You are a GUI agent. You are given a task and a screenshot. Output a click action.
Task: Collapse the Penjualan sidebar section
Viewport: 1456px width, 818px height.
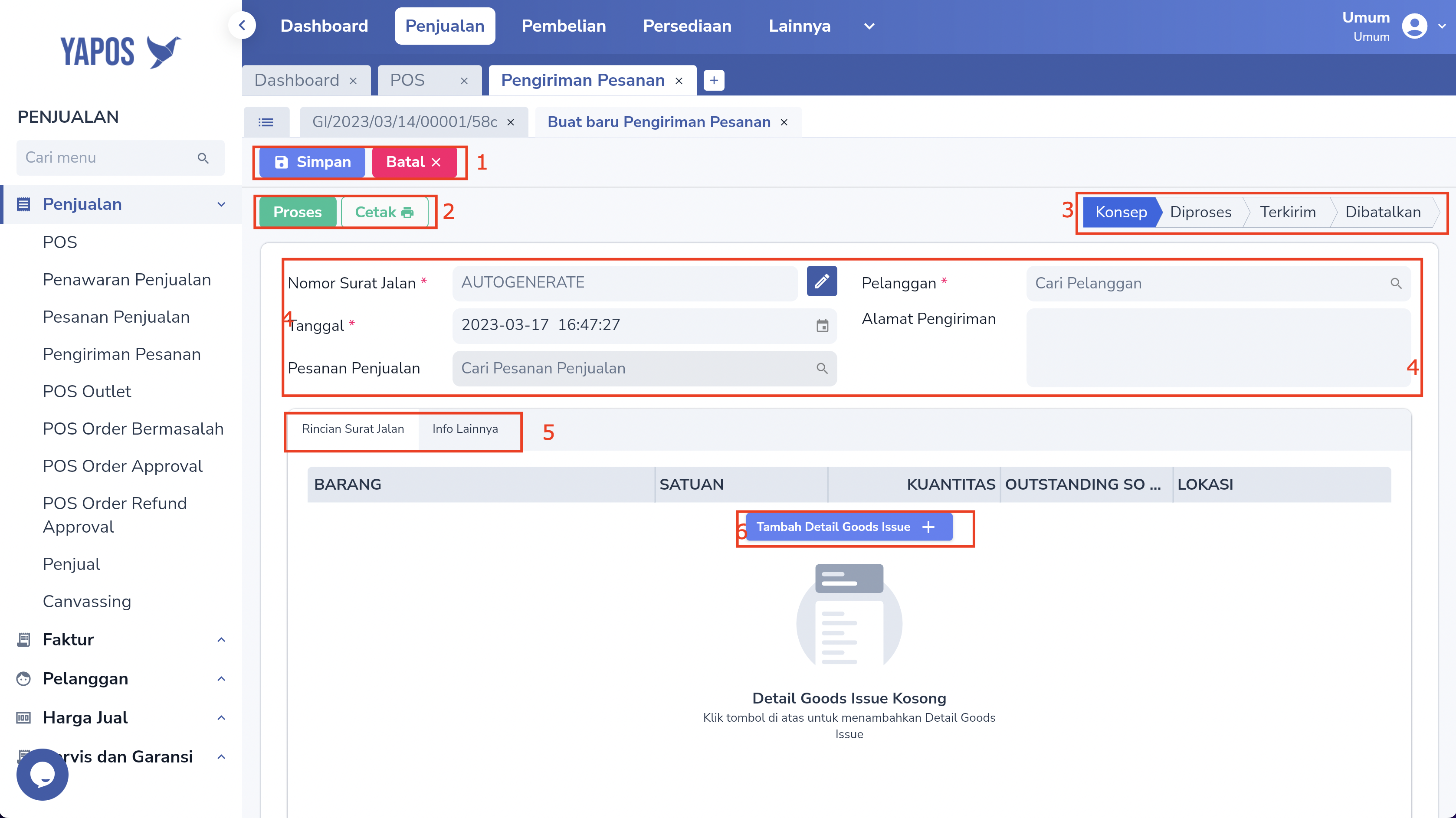pos(221,204)
